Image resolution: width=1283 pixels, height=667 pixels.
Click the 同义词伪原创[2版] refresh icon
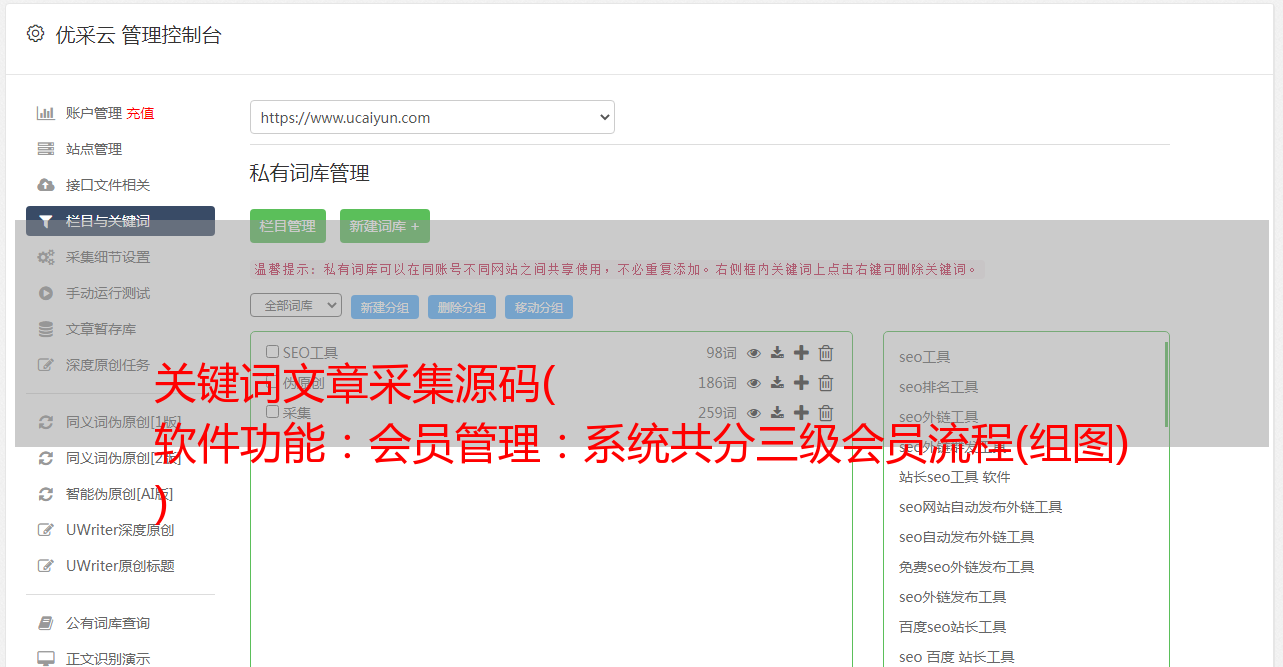coord(46,458)
